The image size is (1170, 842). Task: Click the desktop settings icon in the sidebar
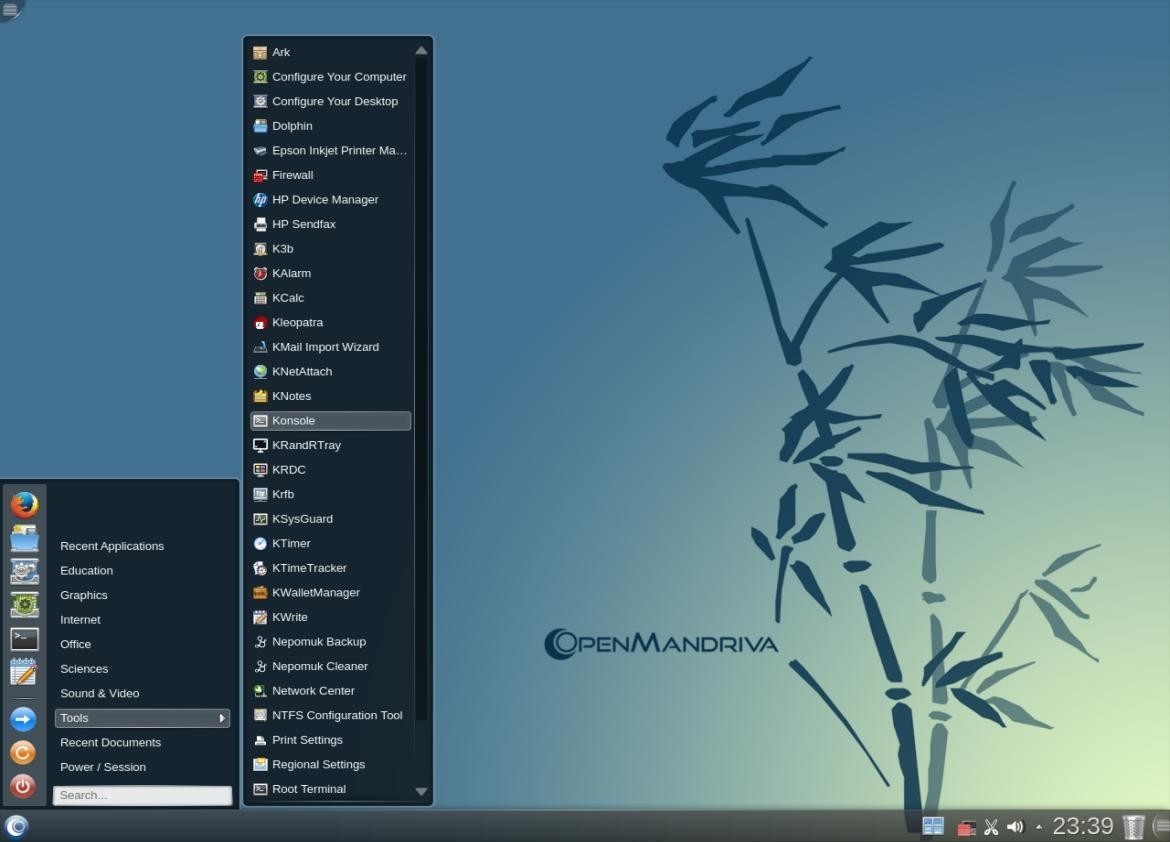click(x=24, y=572)
